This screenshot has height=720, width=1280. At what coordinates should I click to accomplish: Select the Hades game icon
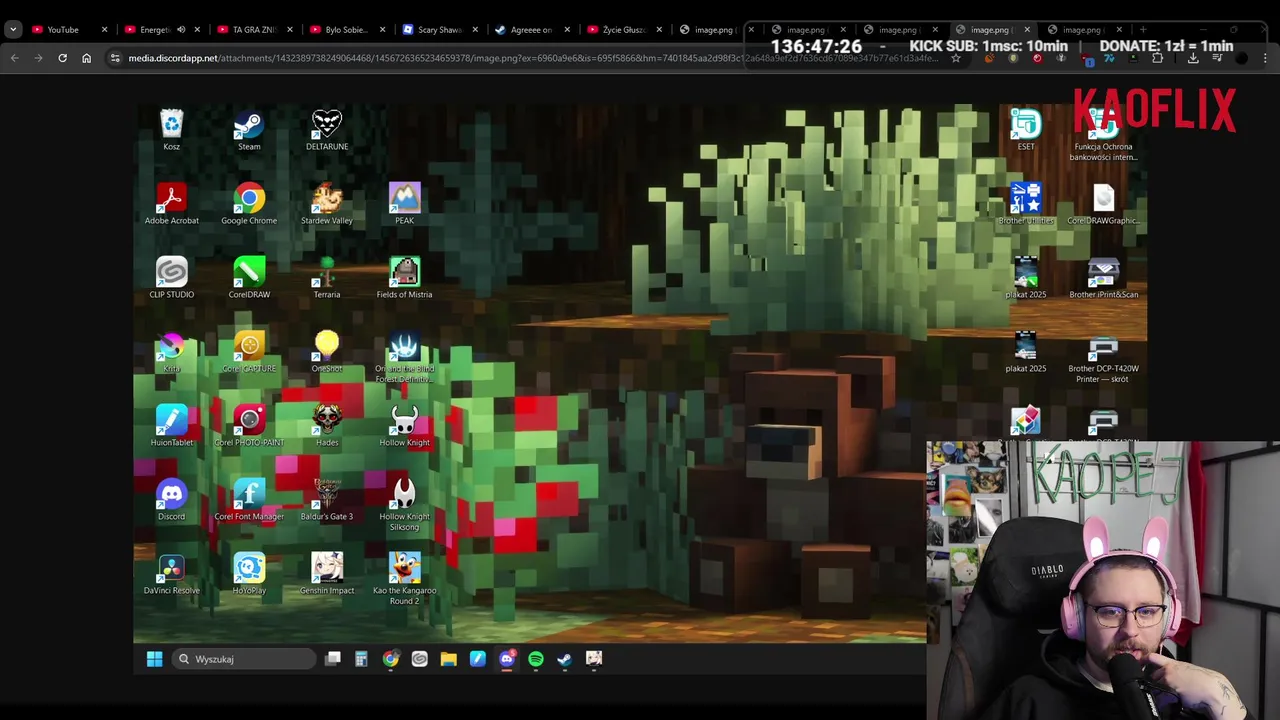point(327,427)
